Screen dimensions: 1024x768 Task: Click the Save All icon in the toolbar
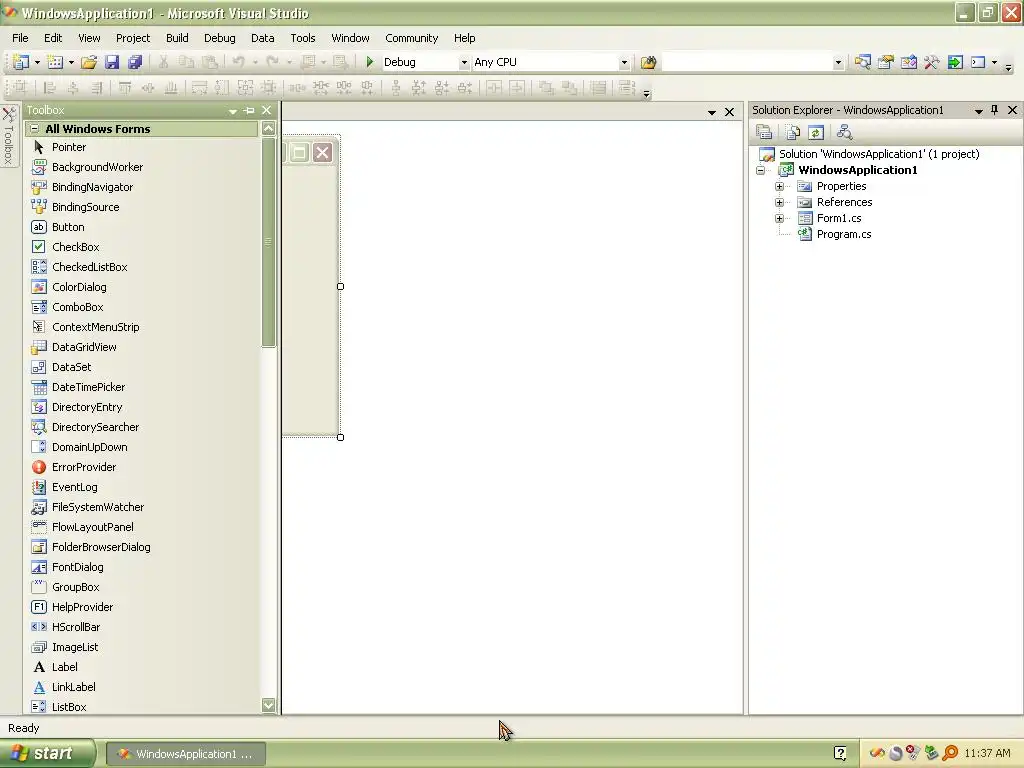coord(135,62)
